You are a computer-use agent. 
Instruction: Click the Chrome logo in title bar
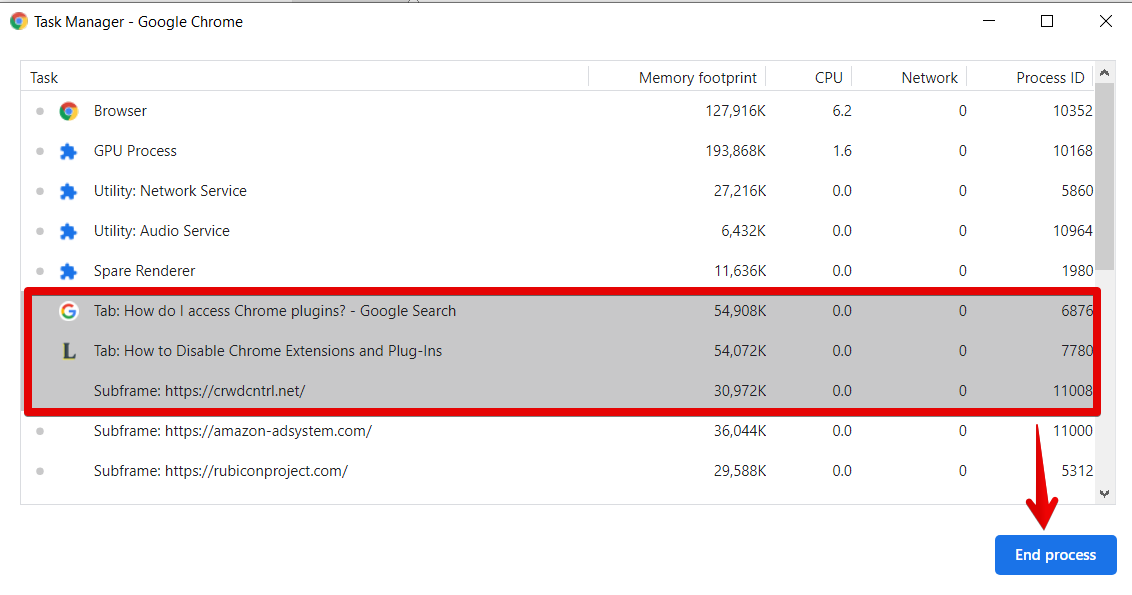pyautogui.click(x=18, y=21)
